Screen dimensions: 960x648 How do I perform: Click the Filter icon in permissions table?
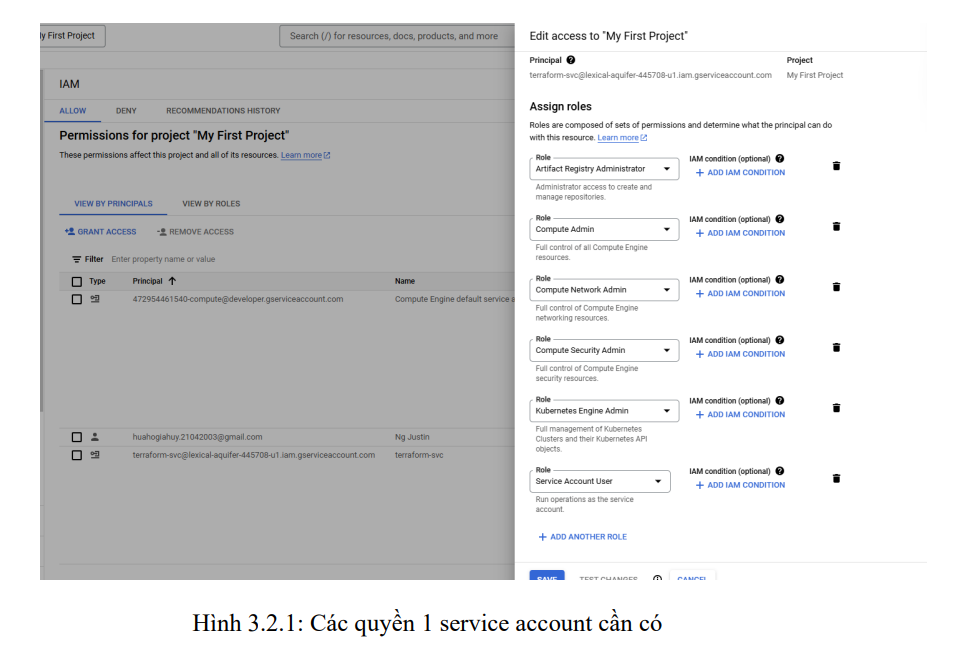(76, 259)
